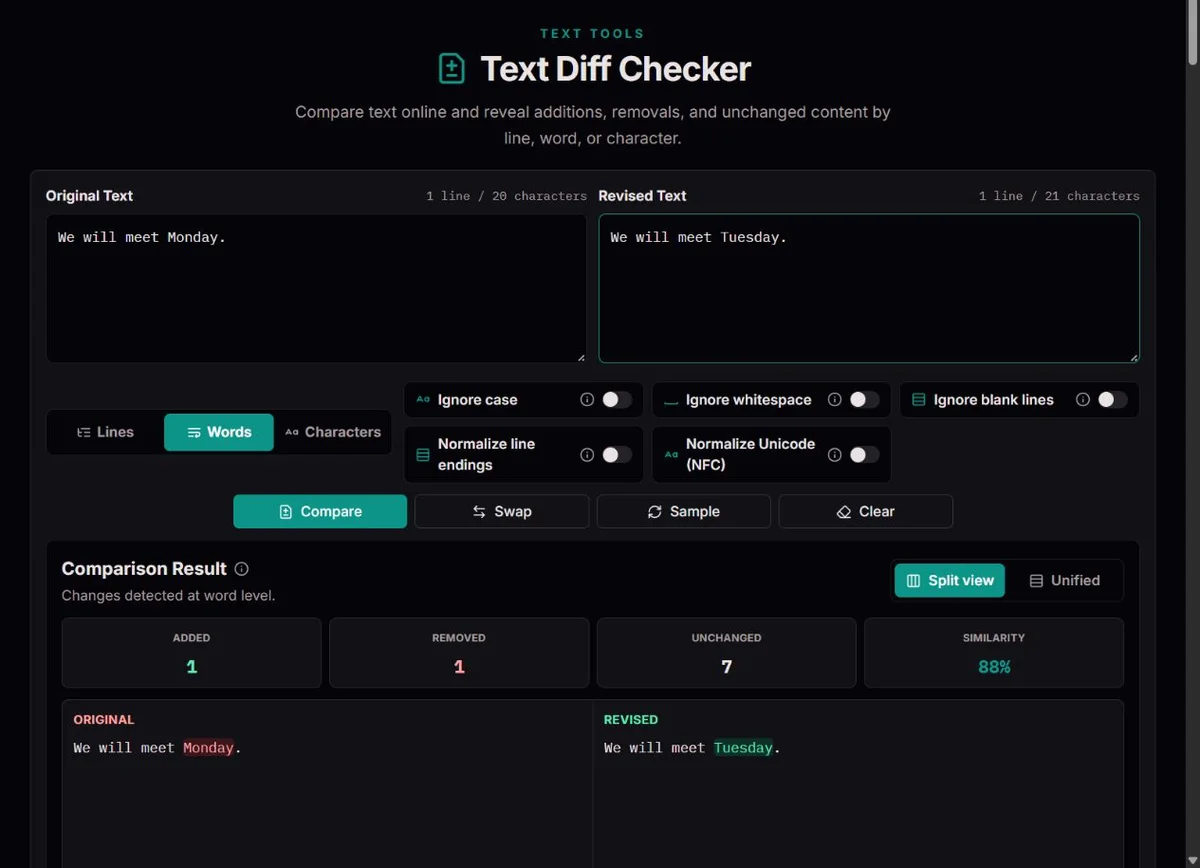The width and height of the screenshot is (1200, 868).
Task: Click the info icon beside Ignore blank lines
Action: 1083,400
